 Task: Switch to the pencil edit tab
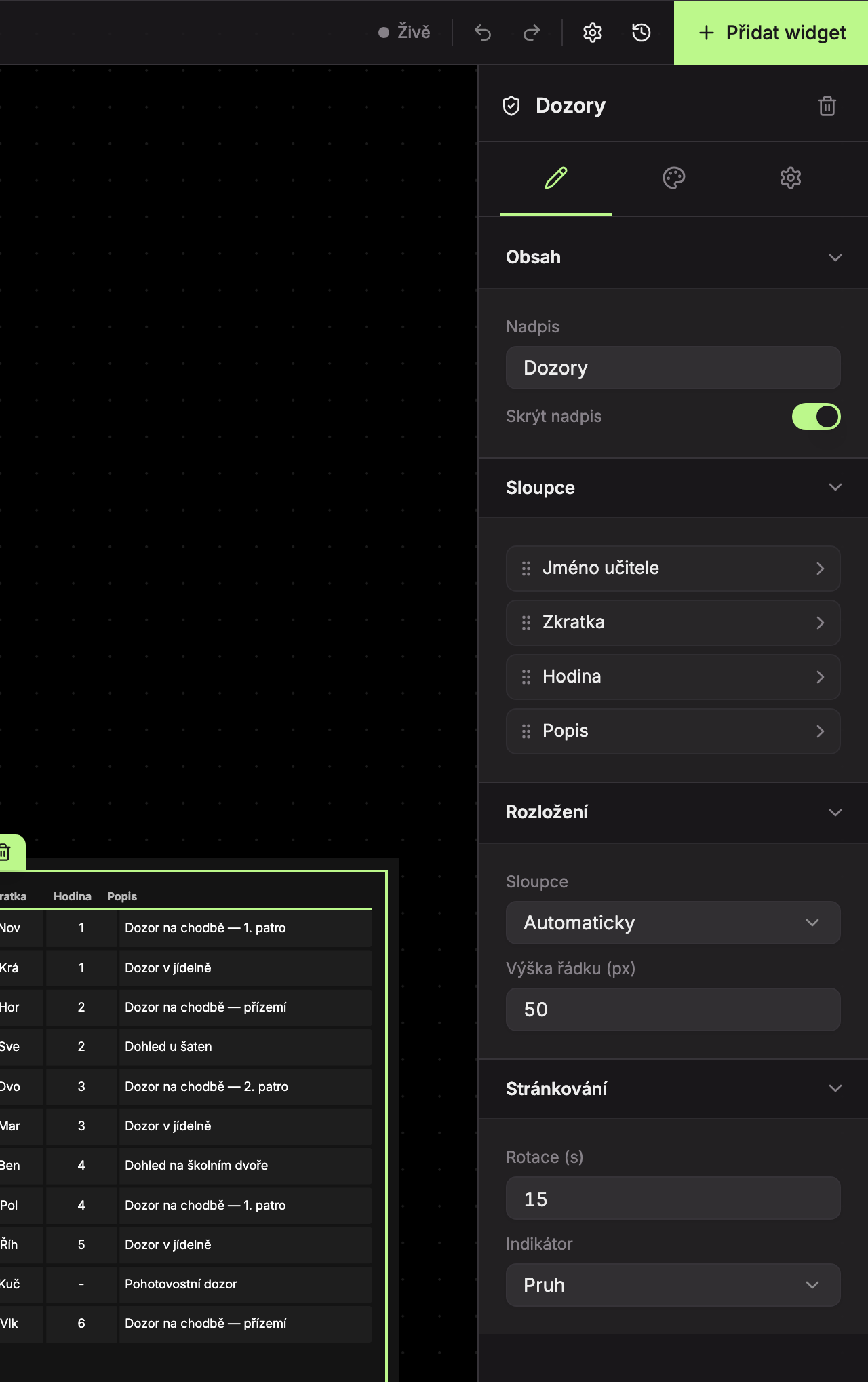[x=556, y=178]
